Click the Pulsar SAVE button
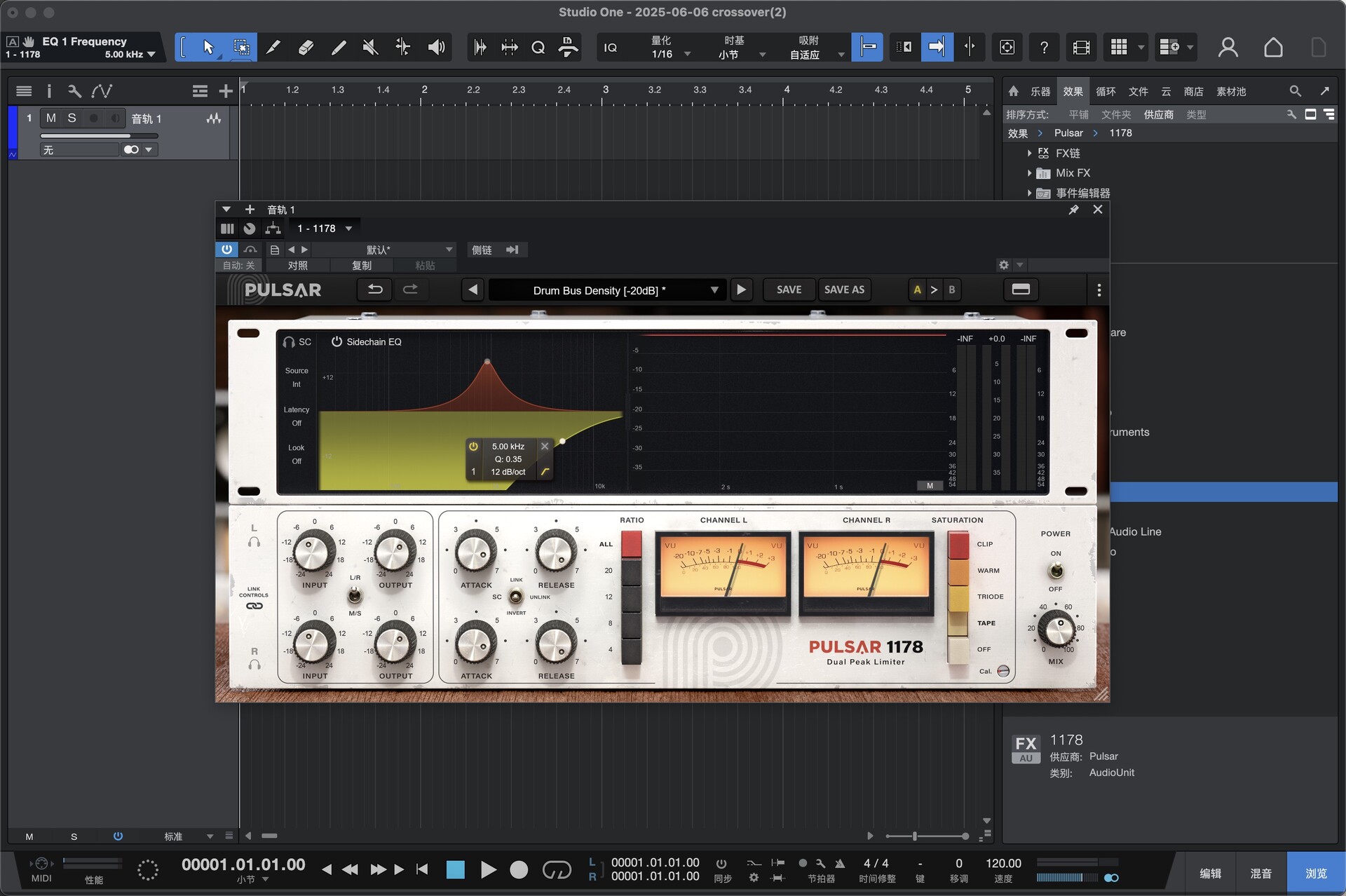This screenshot has height=896, width=1346. 789,290
